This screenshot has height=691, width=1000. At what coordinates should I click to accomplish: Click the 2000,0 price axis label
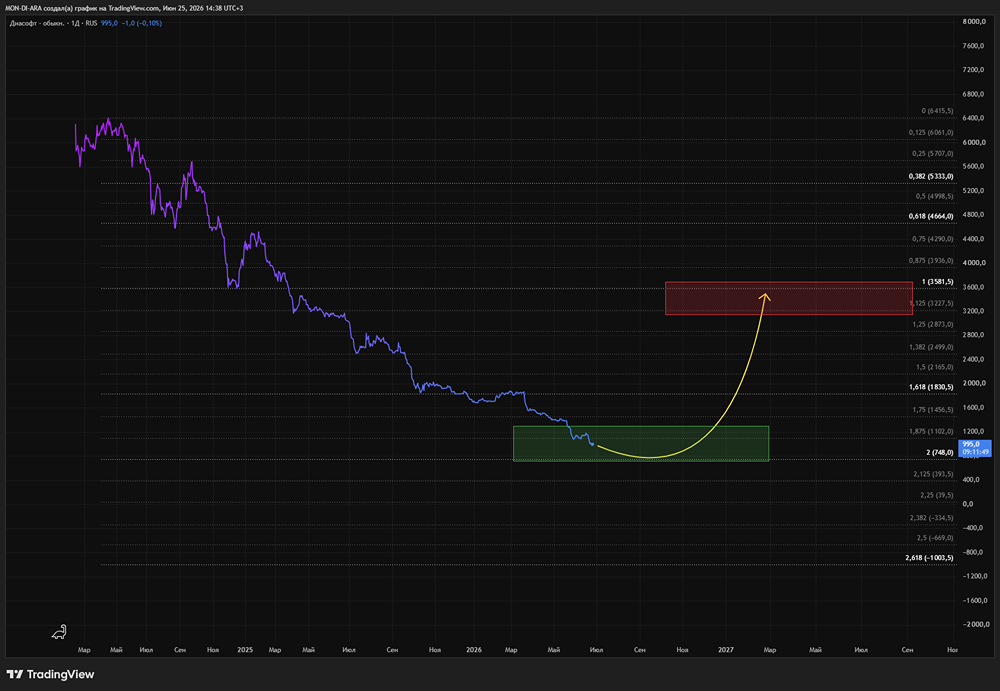tap(974, 383)
